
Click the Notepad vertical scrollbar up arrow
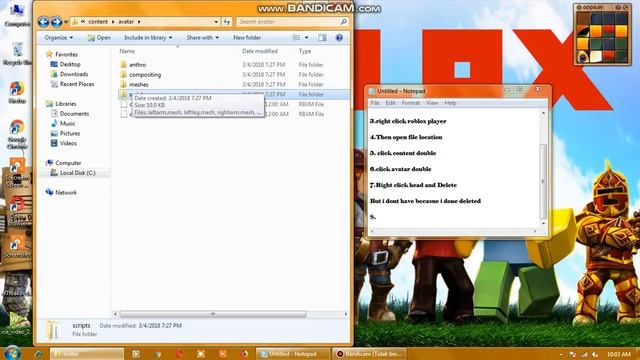tap(543, 113)
